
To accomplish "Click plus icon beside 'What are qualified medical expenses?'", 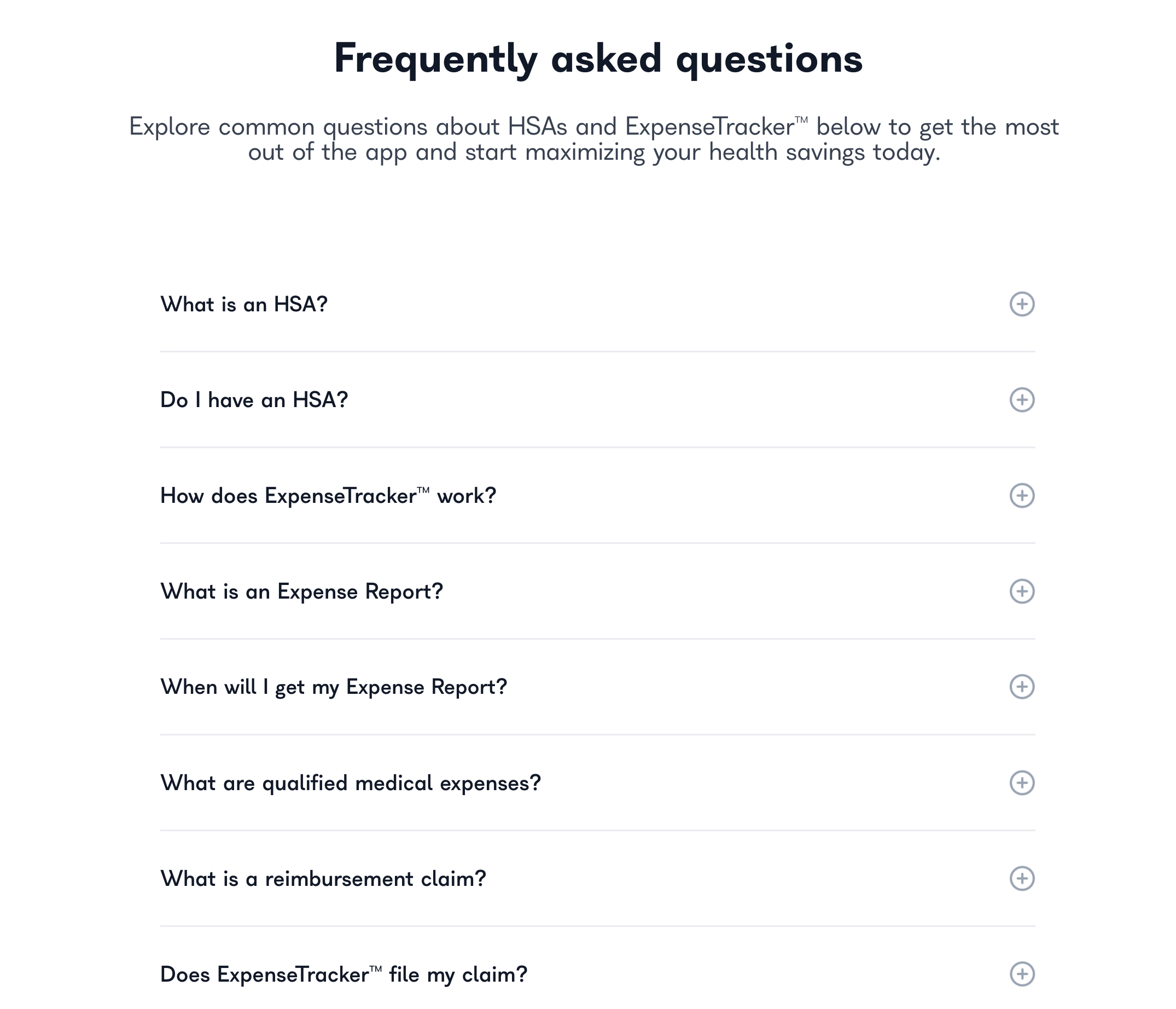I will [1022, 783].
